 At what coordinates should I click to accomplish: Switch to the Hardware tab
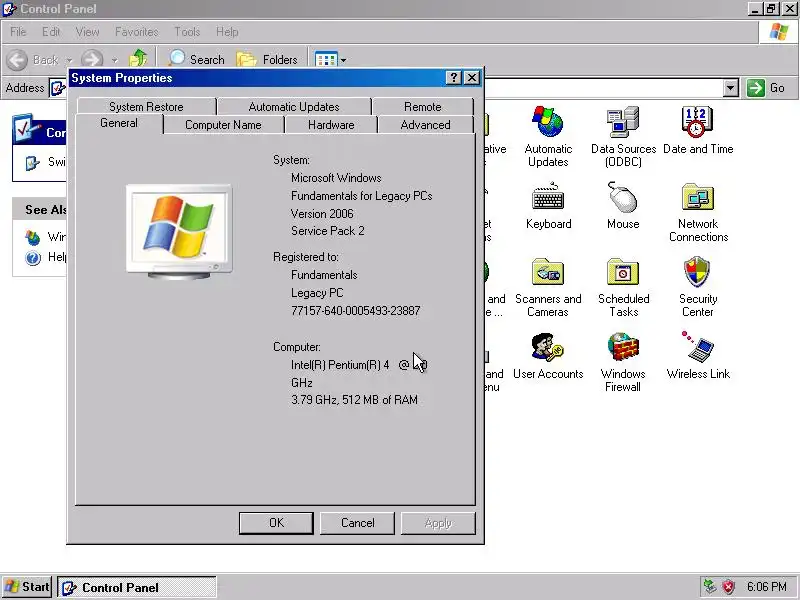point(331,125)
